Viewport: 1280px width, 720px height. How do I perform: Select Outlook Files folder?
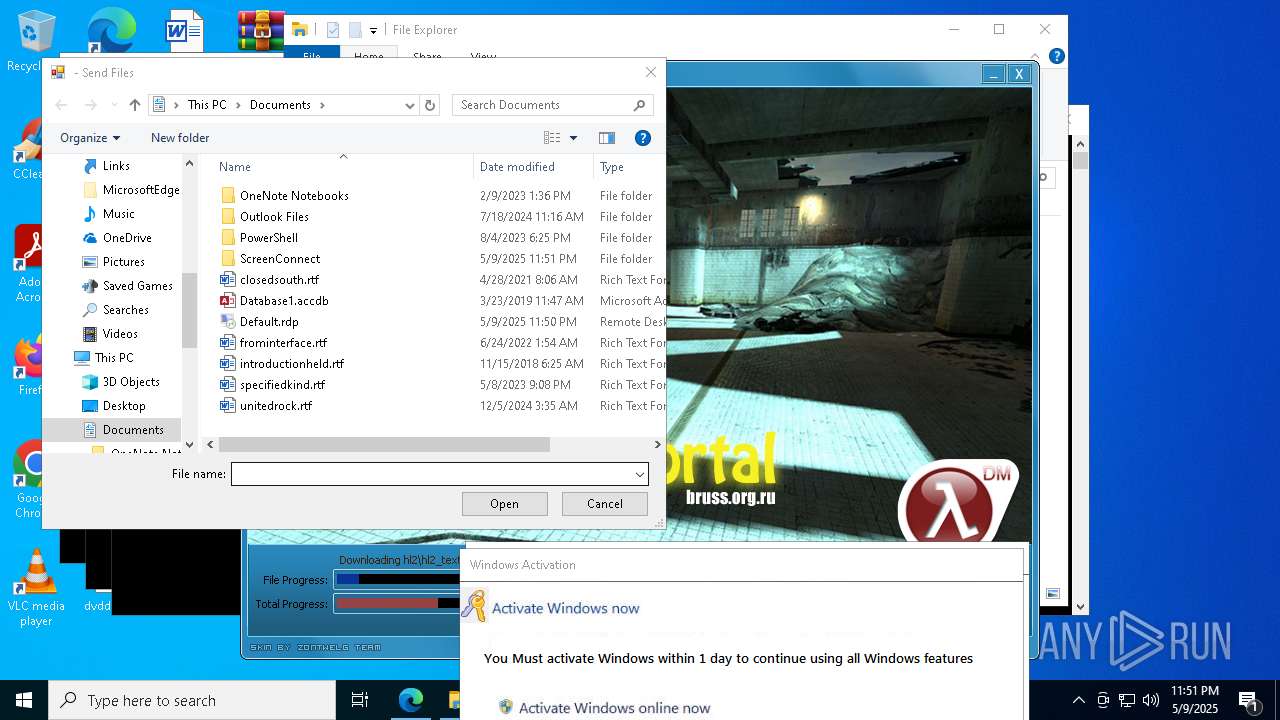(x=274, y=217)
